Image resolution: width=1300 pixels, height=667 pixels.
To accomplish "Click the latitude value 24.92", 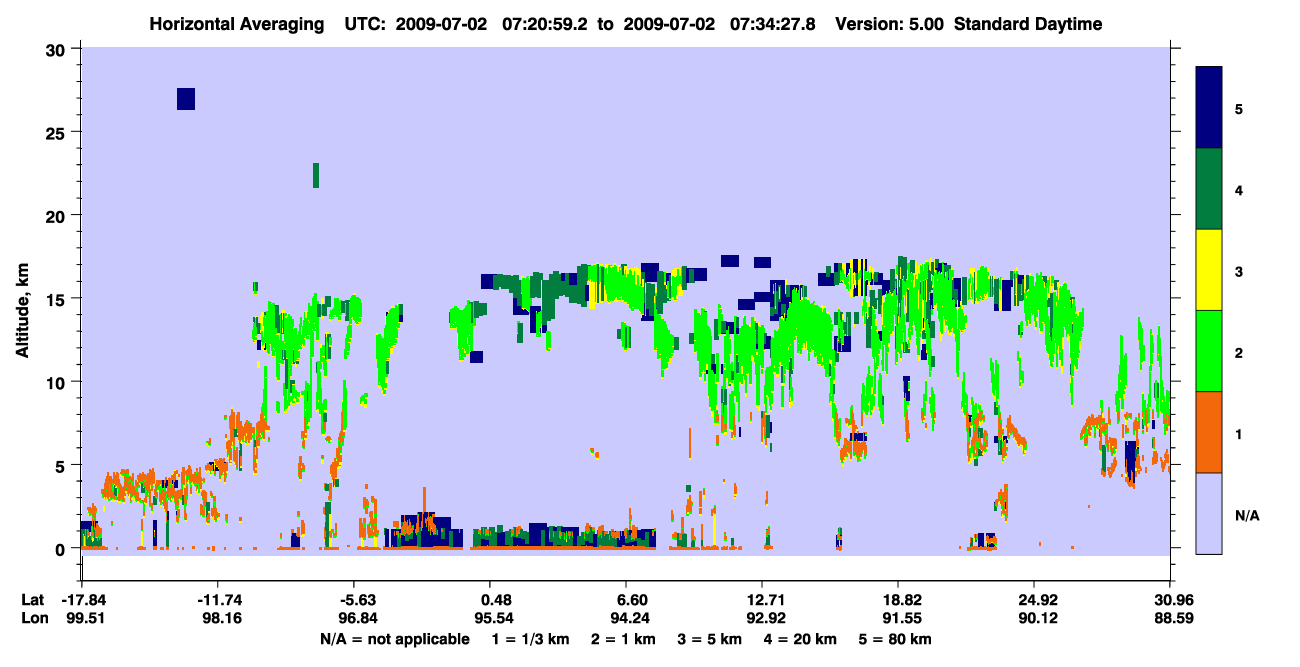I will click(x=1035, y=600).
